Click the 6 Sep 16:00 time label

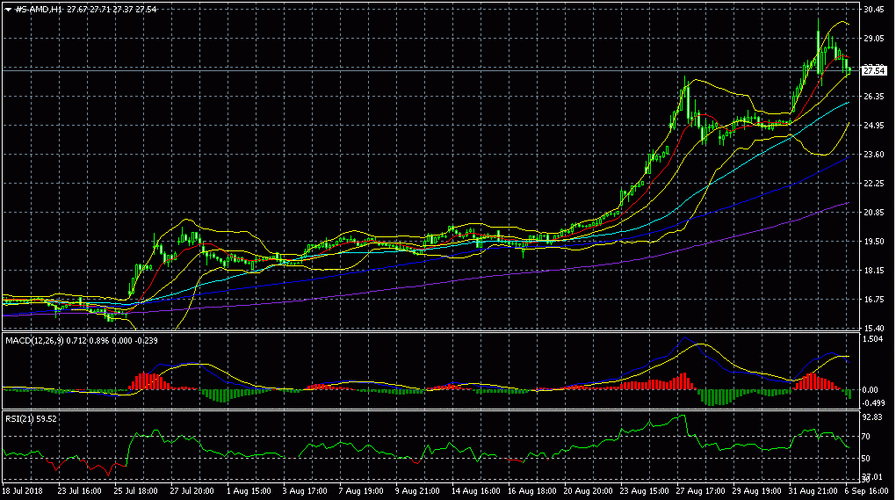coord(866,491)
